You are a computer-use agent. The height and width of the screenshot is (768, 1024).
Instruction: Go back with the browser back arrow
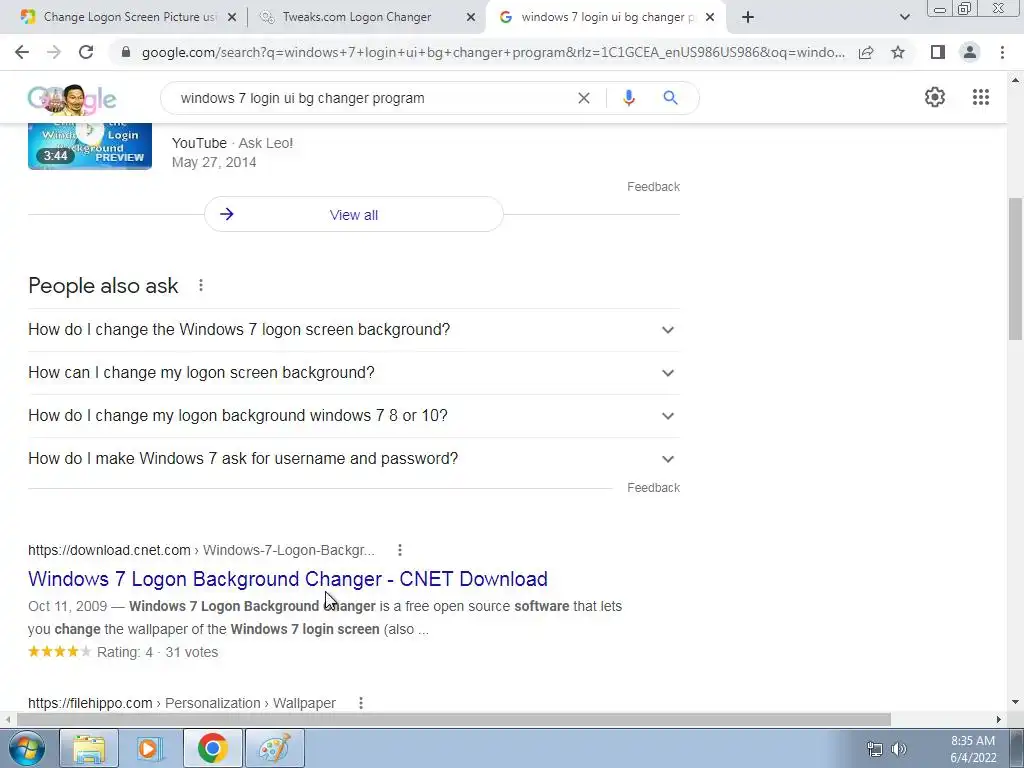tap(22, 52)
